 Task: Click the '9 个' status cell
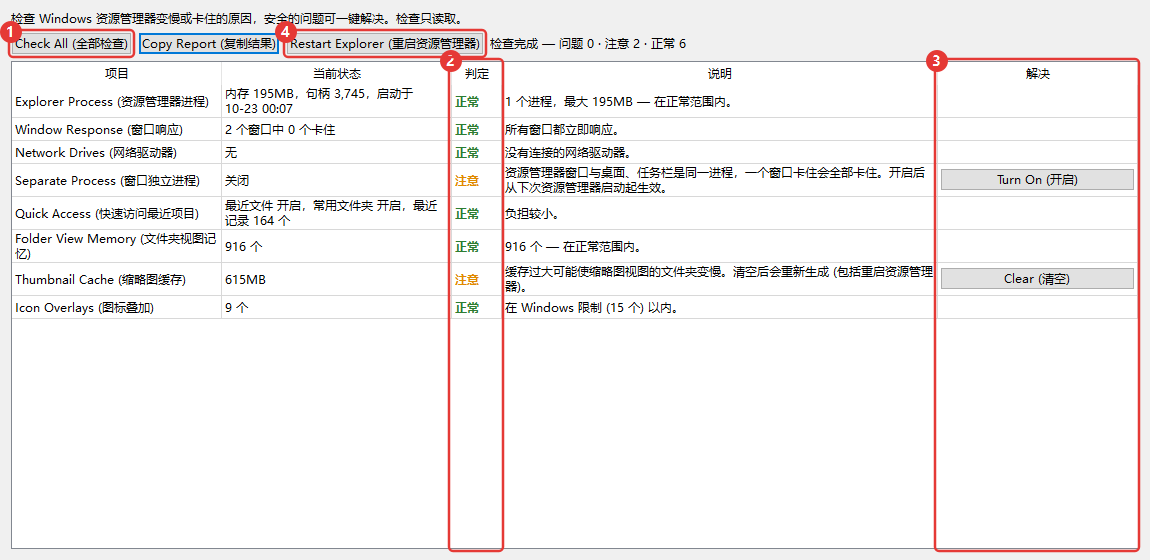point(337,308)
